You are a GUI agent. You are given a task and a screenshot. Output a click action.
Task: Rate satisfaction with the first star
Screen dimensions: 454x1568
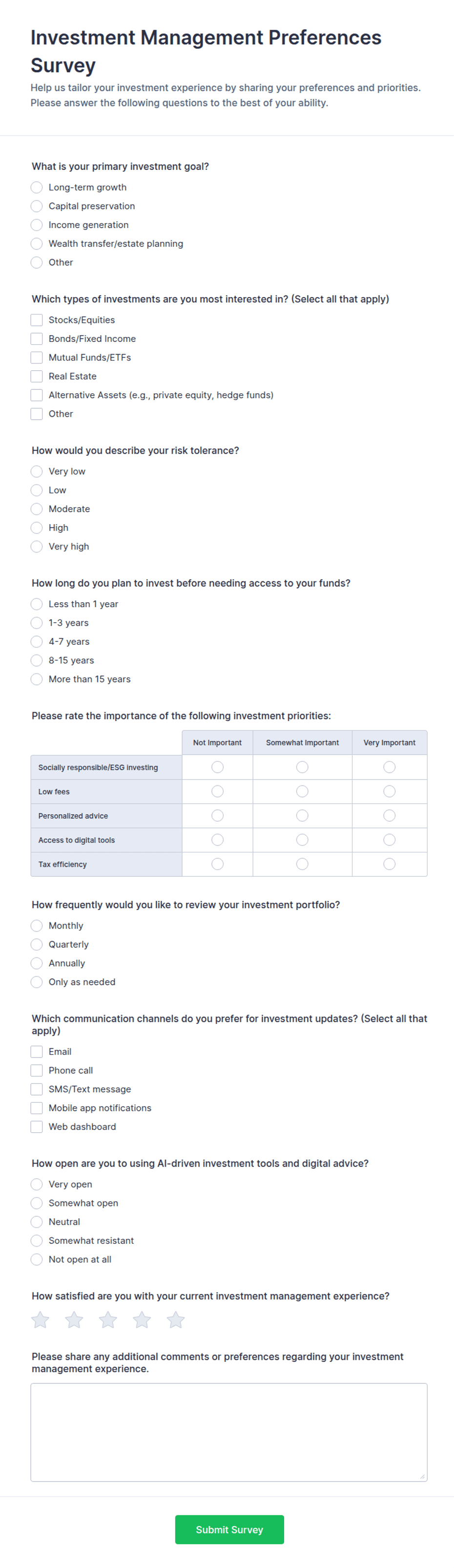point(40,1320)
